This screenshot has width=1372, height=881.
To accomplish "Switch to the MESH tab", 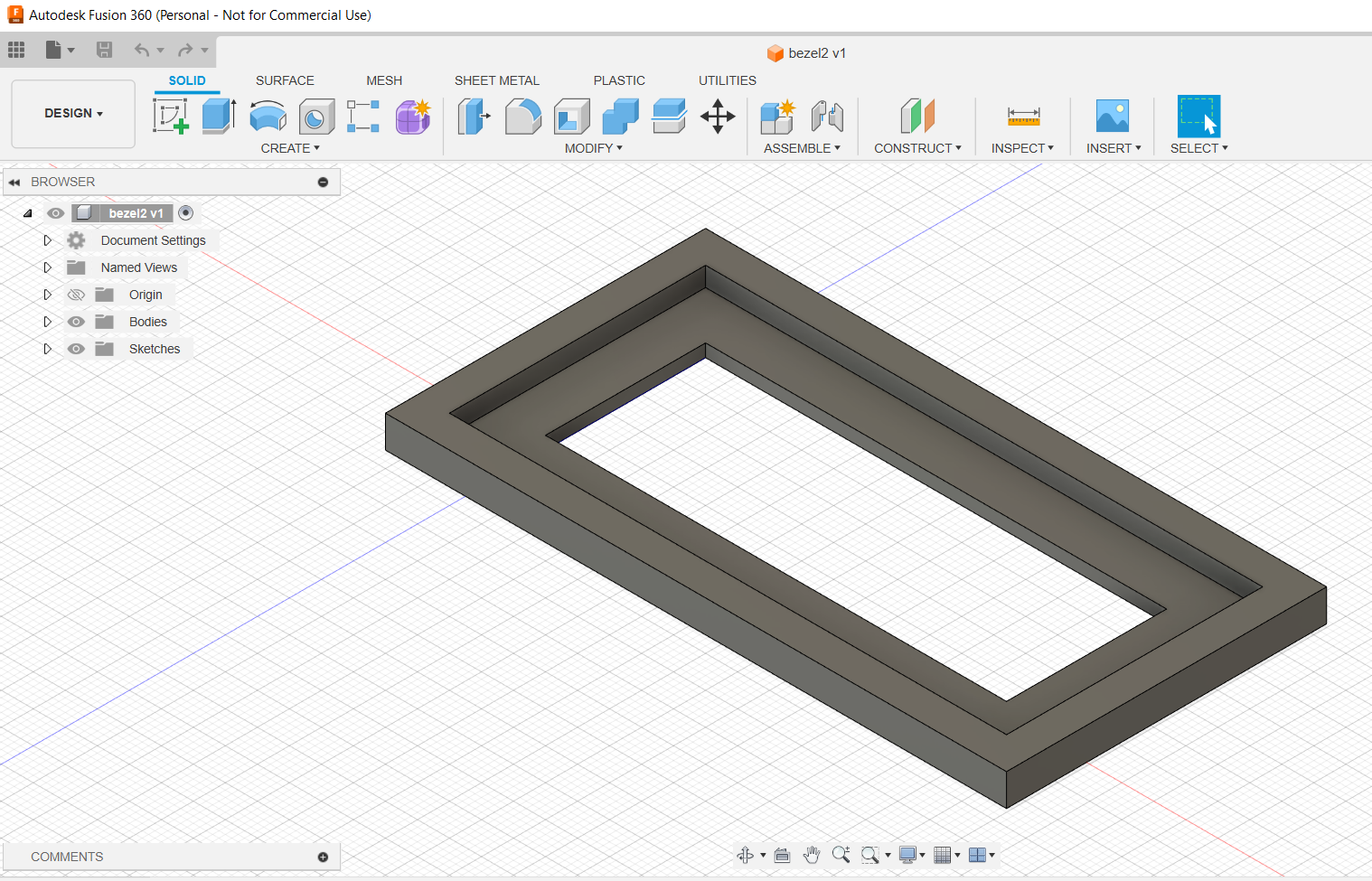I will point(384,80).
